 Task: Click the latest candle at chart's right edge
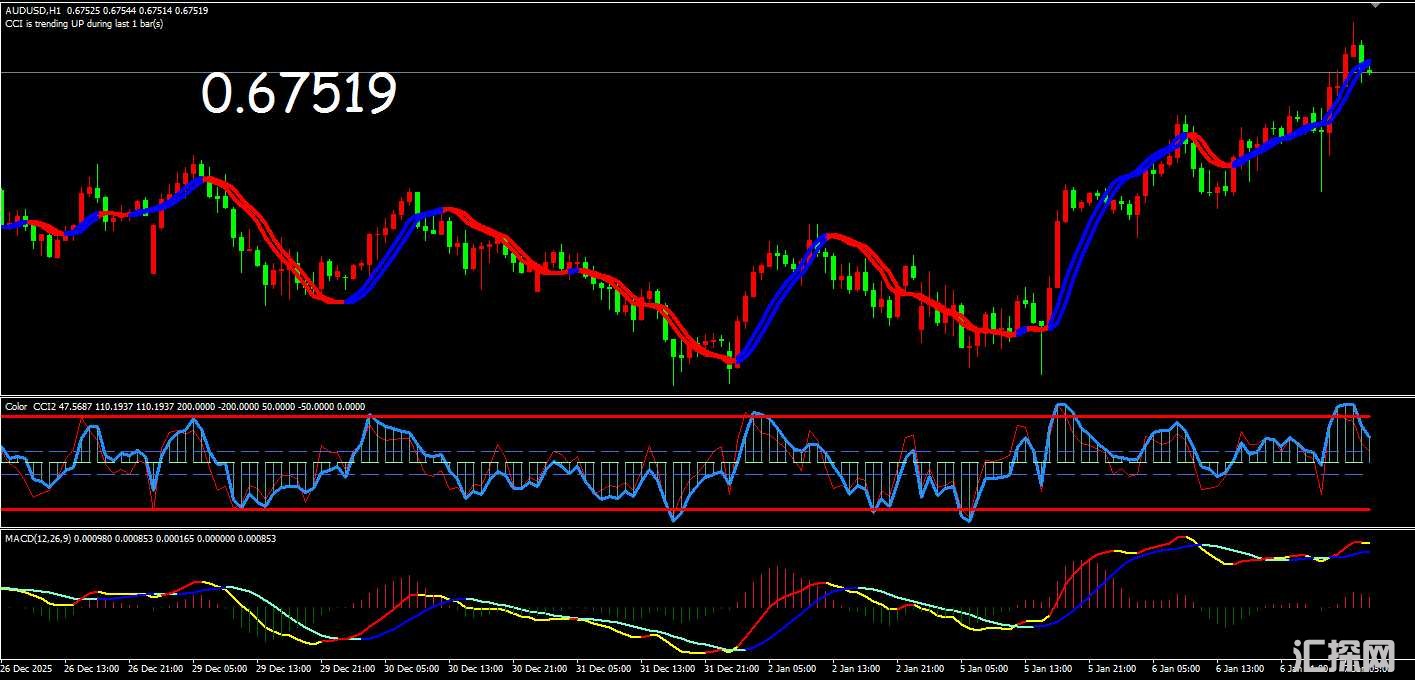[1369, 68]
